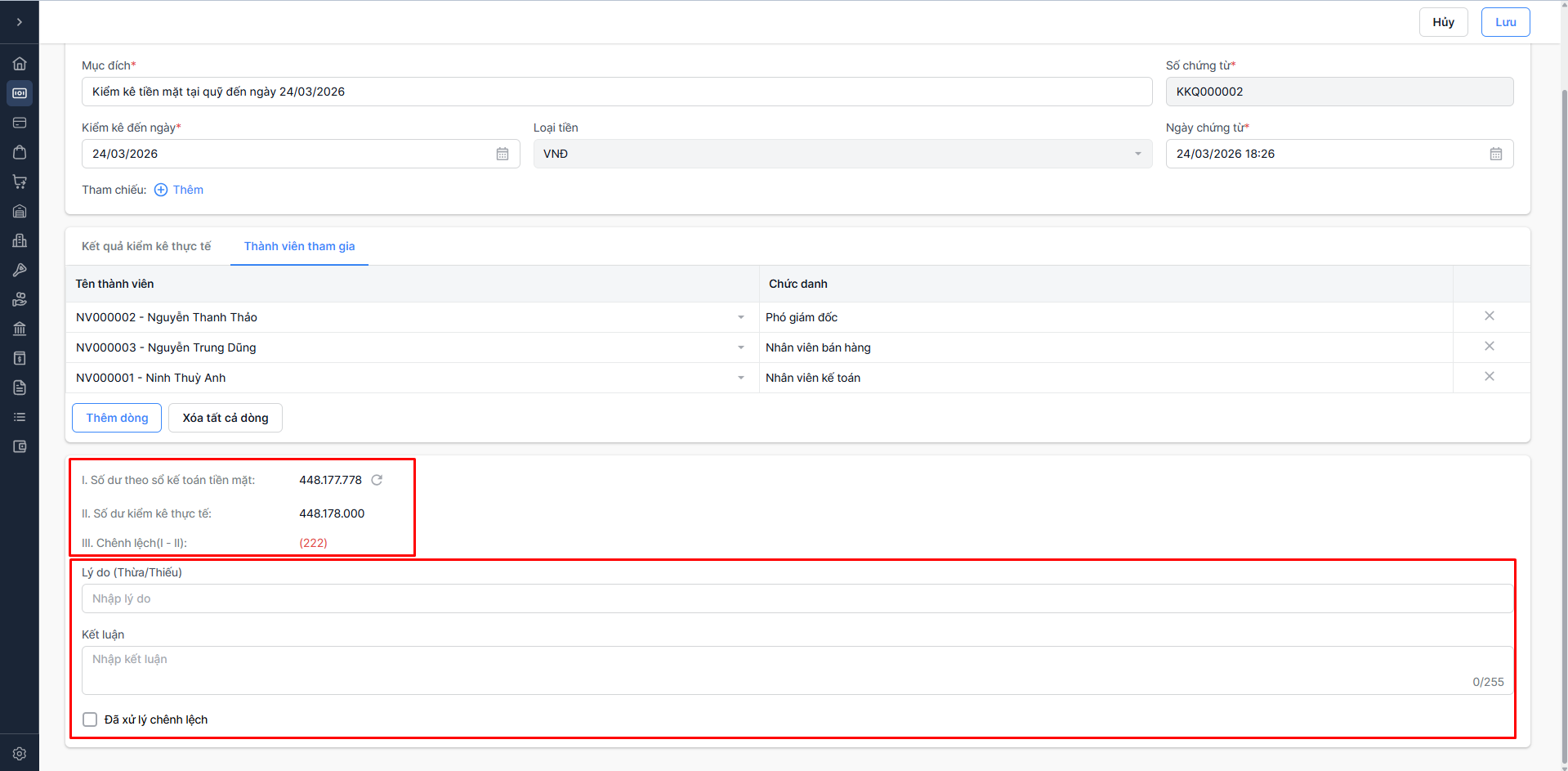1568x771 pixels.
Task: Open member dropdown for NV000002 Nguyễn Thanh Thảo
Action: (741, 317)
